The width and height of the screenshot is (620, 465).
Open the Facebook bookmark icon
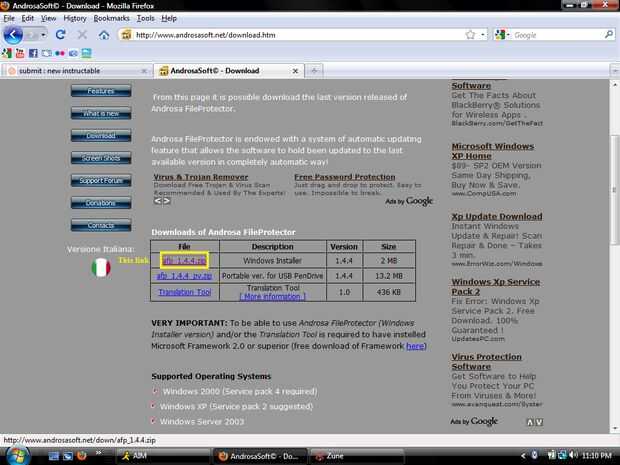[33, 53]
